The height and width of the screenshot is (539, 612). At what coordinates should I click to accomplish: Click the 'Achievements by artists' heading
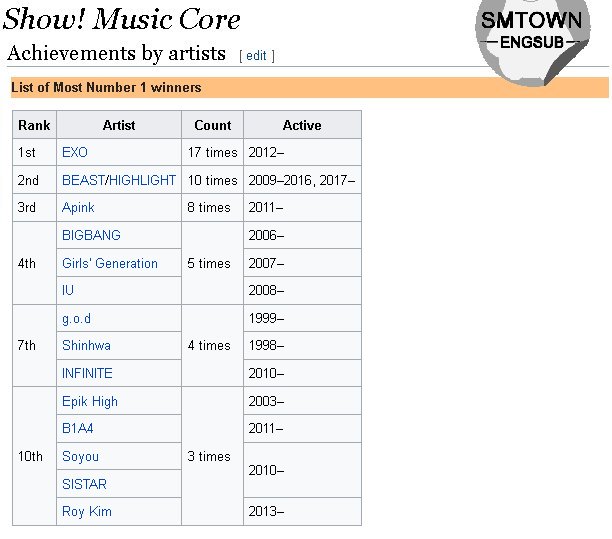click(x=116, y=53)
